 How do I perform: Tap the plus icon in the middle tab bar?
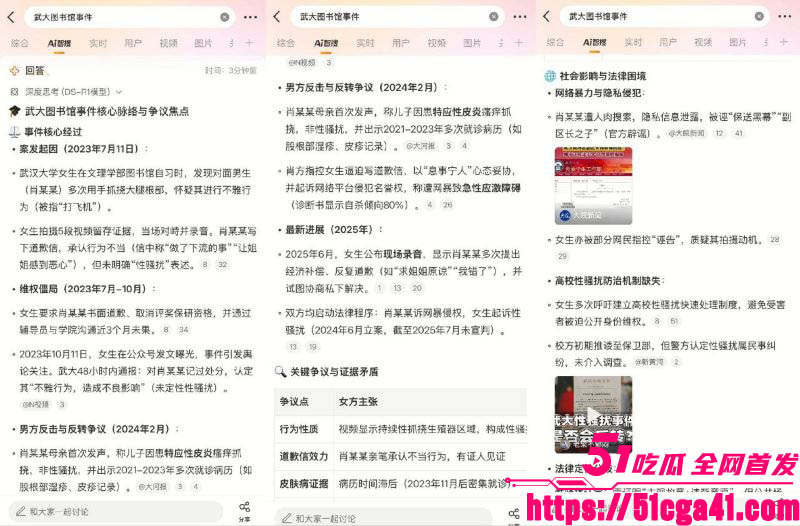(x=518, y=43)
